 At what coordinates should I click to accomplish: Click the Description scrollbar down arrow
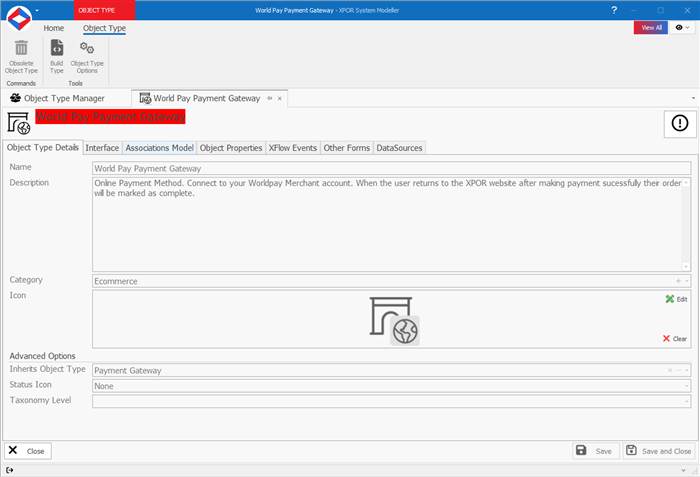(686, 267)
